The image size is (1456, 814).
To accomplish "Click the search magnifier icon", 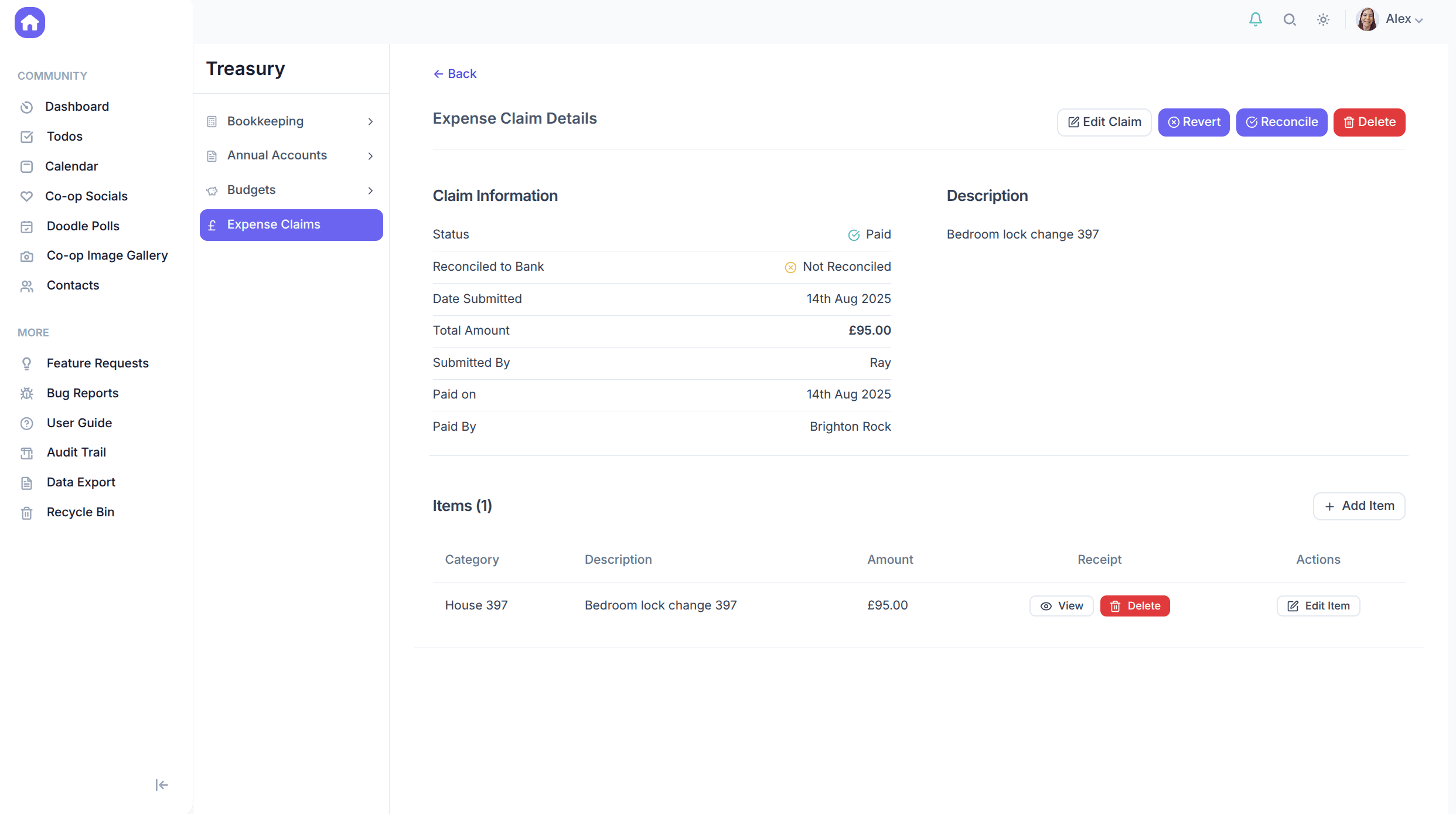I will [x=1289, y=19].
